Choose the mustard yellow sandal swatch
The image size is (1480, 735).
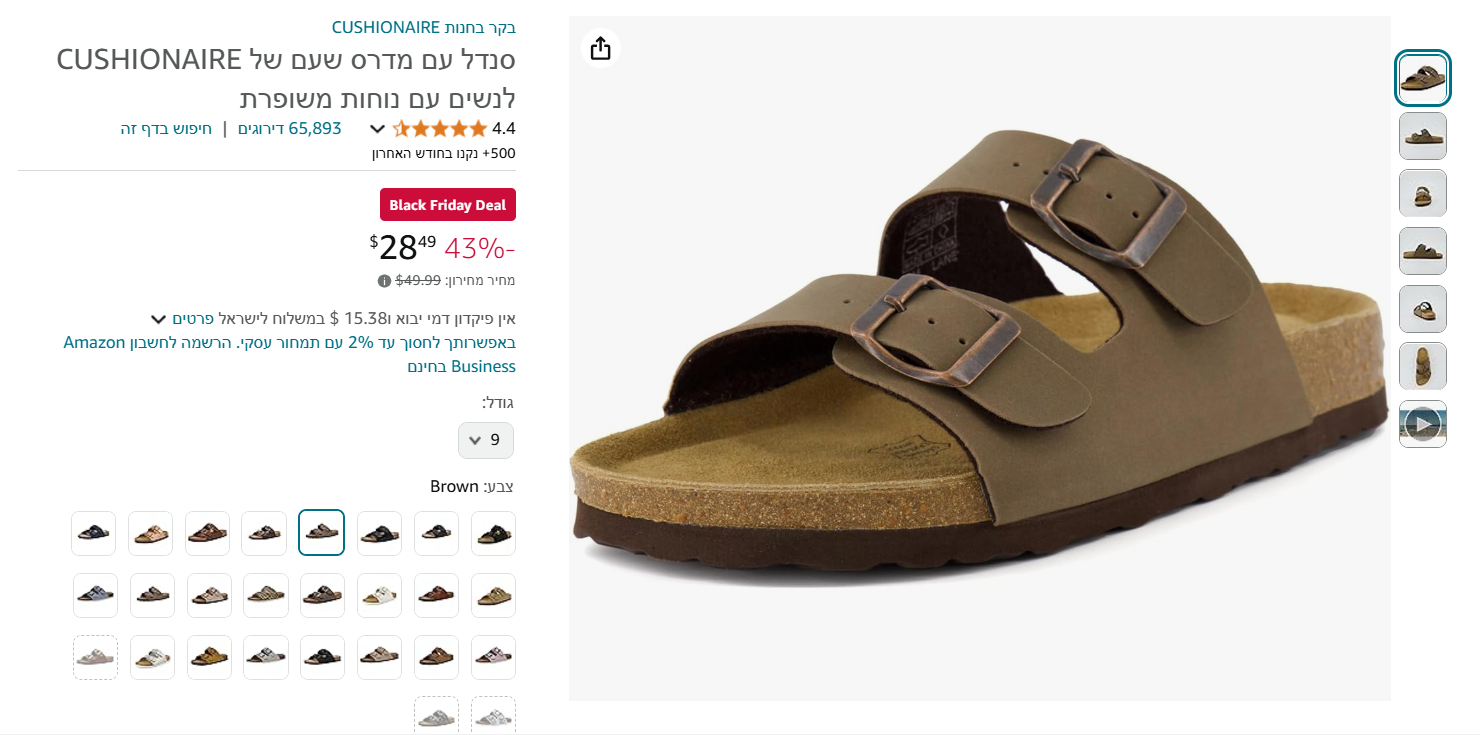209,657
